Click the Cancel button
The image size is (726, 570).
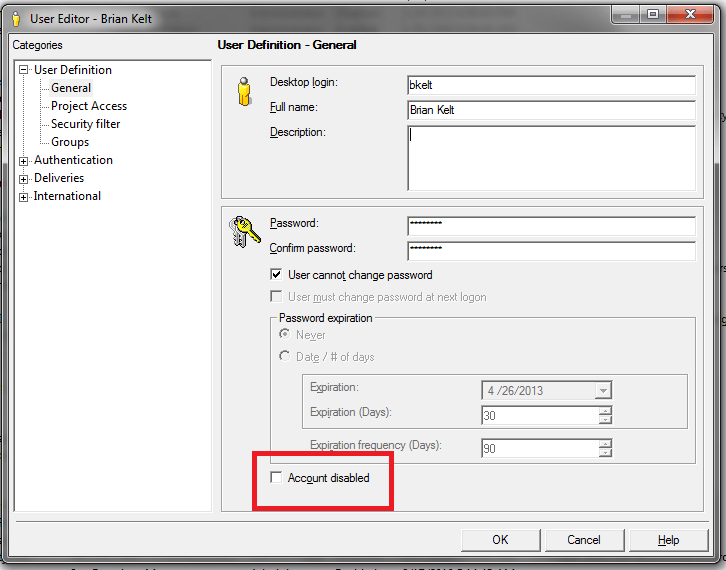(x=584, y=540)
